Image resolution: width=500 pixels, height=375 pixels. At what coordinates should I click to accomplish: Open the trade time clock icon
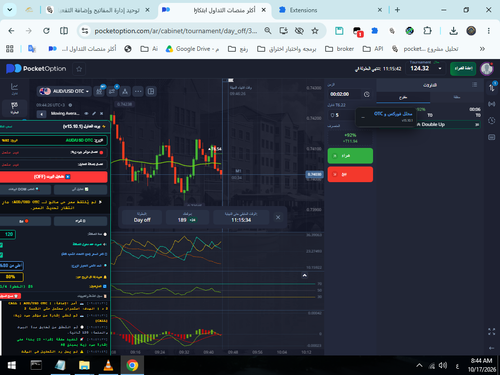pyautogui.click(x=367, y=94)
